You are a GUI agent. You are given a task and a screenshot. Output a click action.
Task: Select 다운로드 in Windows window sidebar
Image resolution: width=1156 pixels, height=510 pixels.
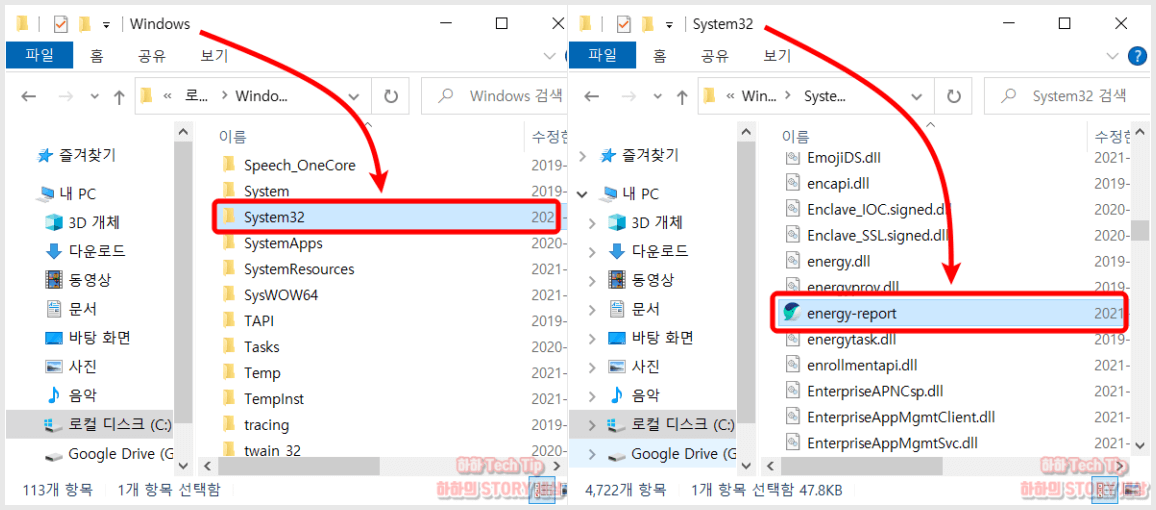[x=84, y=251]
